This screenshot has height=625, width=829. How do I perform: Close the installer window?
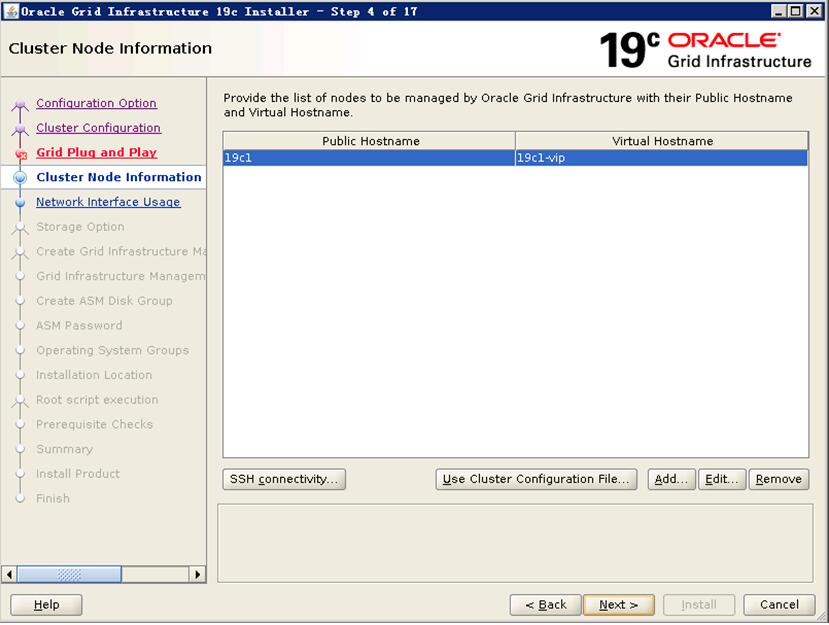pos(814,11)
